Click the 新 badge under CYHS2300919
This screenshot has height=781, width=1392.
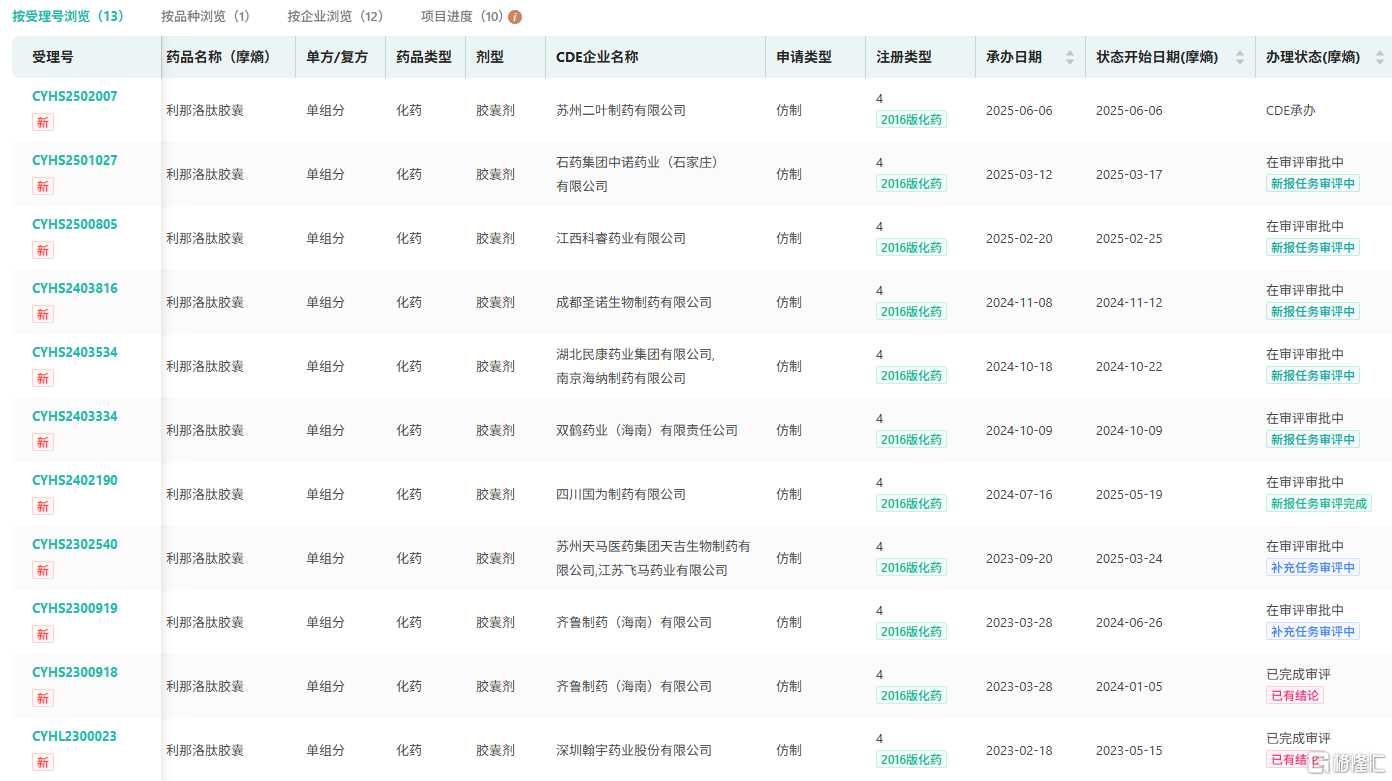point(43,634)
